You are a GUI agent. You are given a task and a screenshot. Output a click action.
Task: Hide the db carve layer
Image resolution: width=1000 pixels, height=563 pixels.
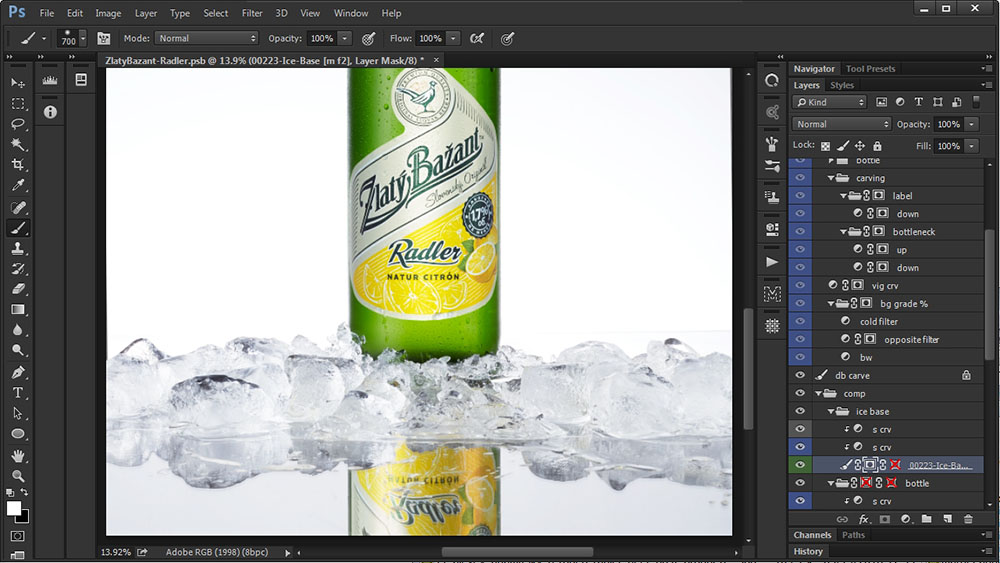tap(800, 376)
